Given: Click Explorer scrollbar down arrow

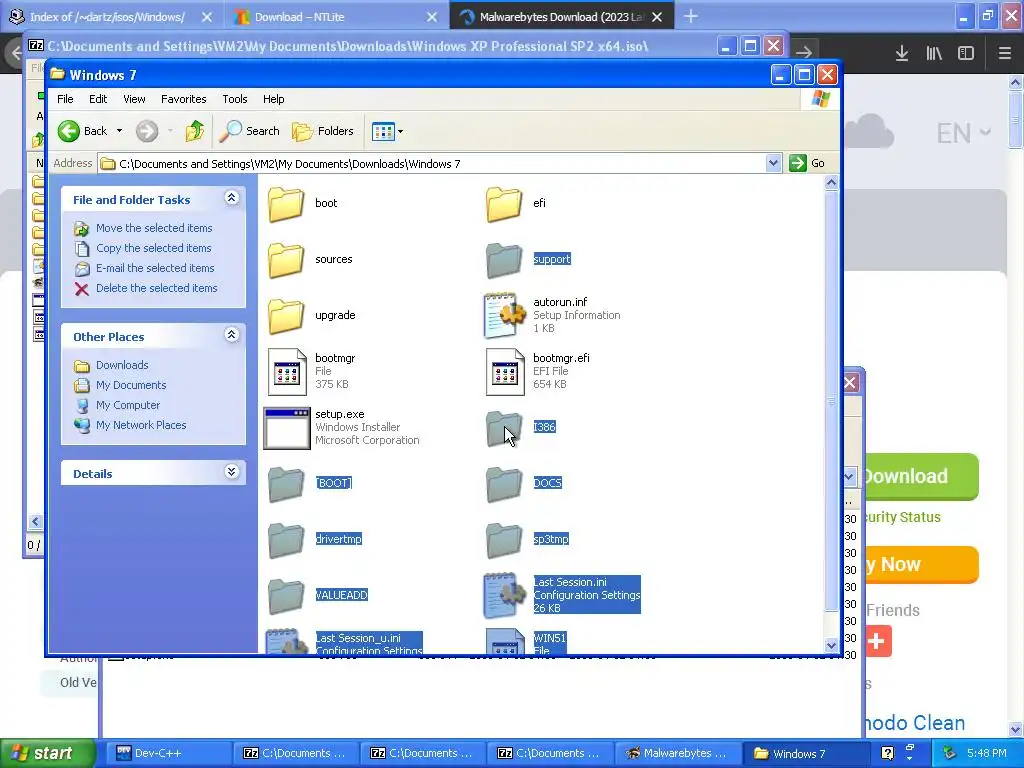Looking at the screenshot, I should [831, 645].
